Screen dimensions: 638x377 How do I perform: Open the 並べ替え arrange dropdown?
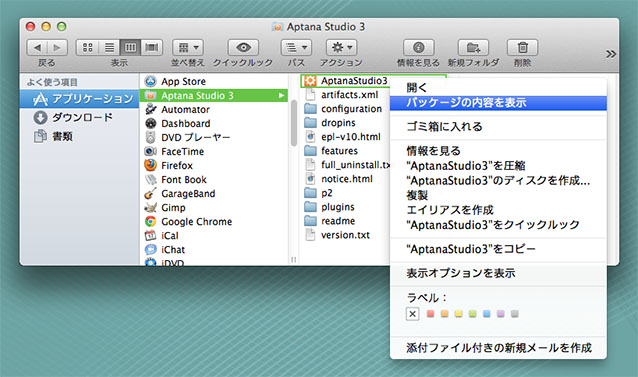[x=188, y=48]
